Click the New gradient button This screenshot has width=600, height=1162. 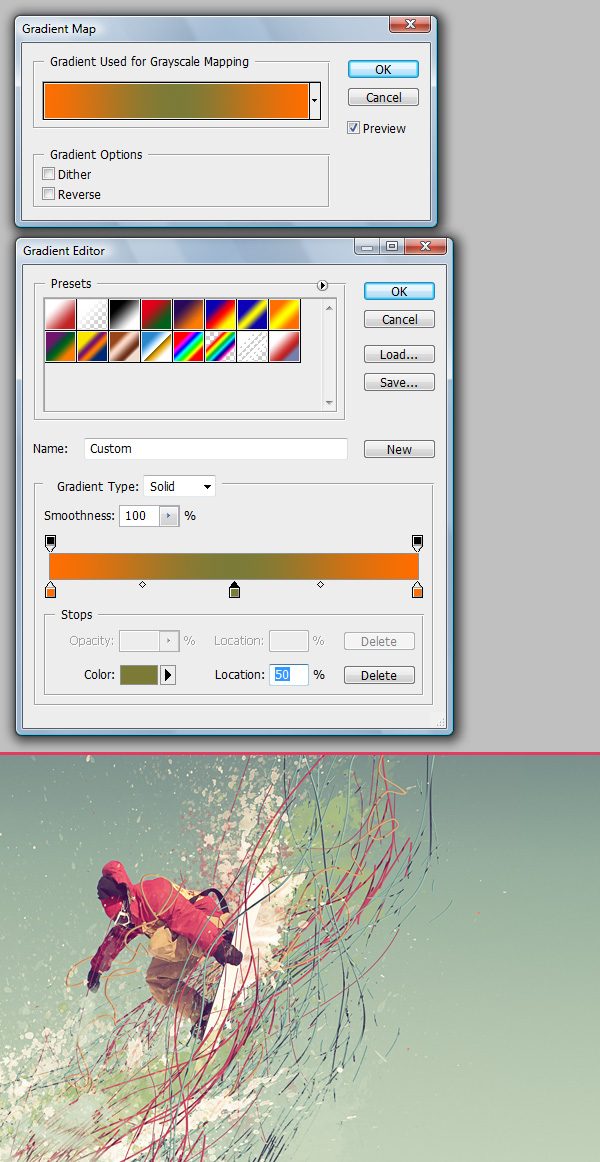click(399, 449)
